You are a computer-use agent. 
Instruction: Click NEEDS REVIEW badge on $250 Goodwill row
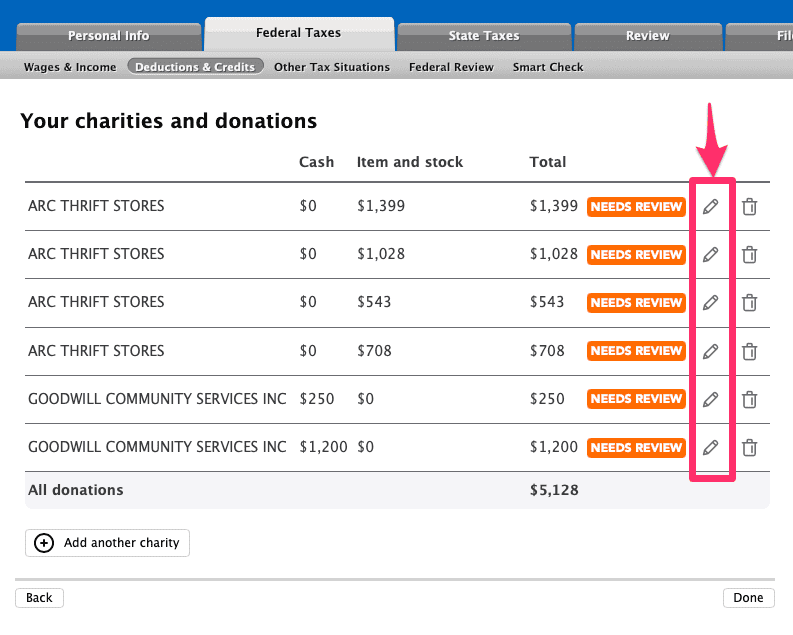[636, 399]
